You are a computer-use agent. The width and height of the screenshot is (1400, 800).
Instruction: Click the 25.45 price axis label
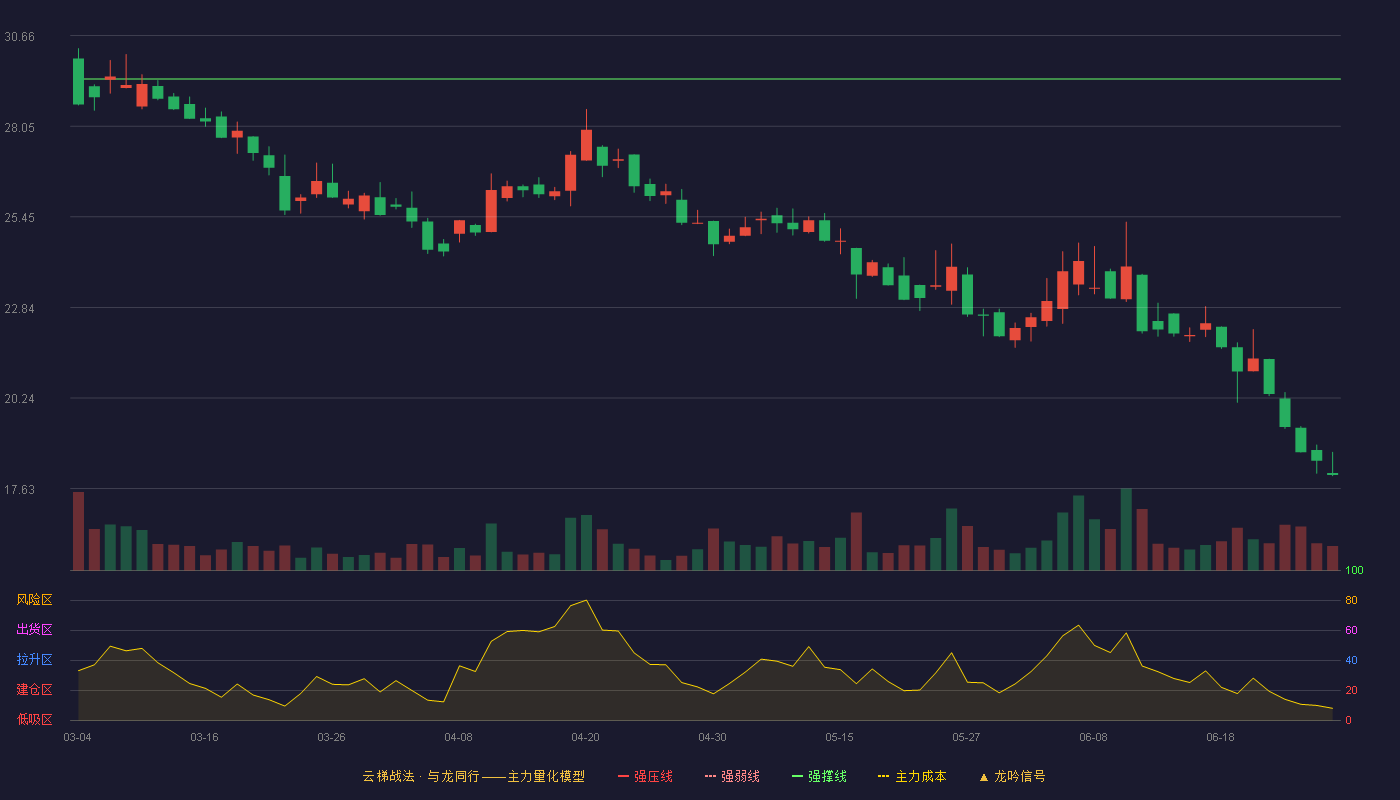pos(19,218)
